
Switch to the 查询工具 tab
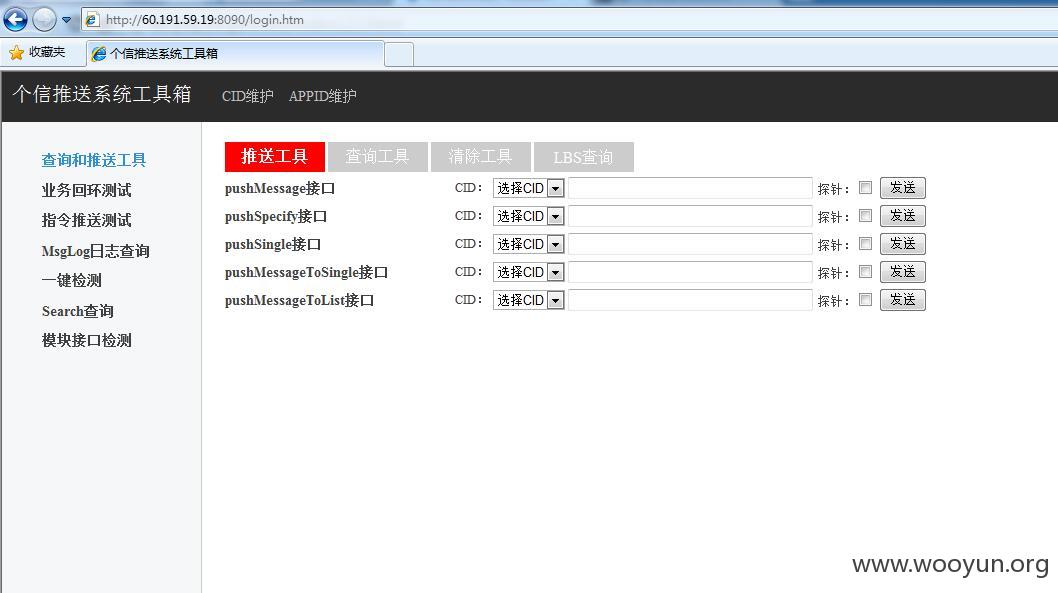point(377,157)
